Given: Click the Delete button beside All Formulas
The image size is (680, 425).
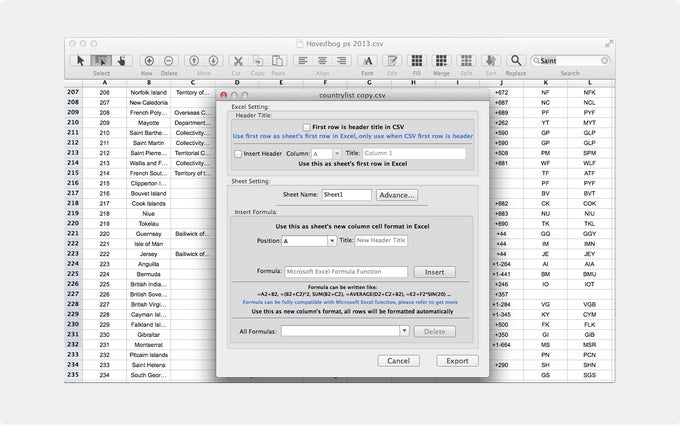Looking at the screenshot, I should [434, 331].
